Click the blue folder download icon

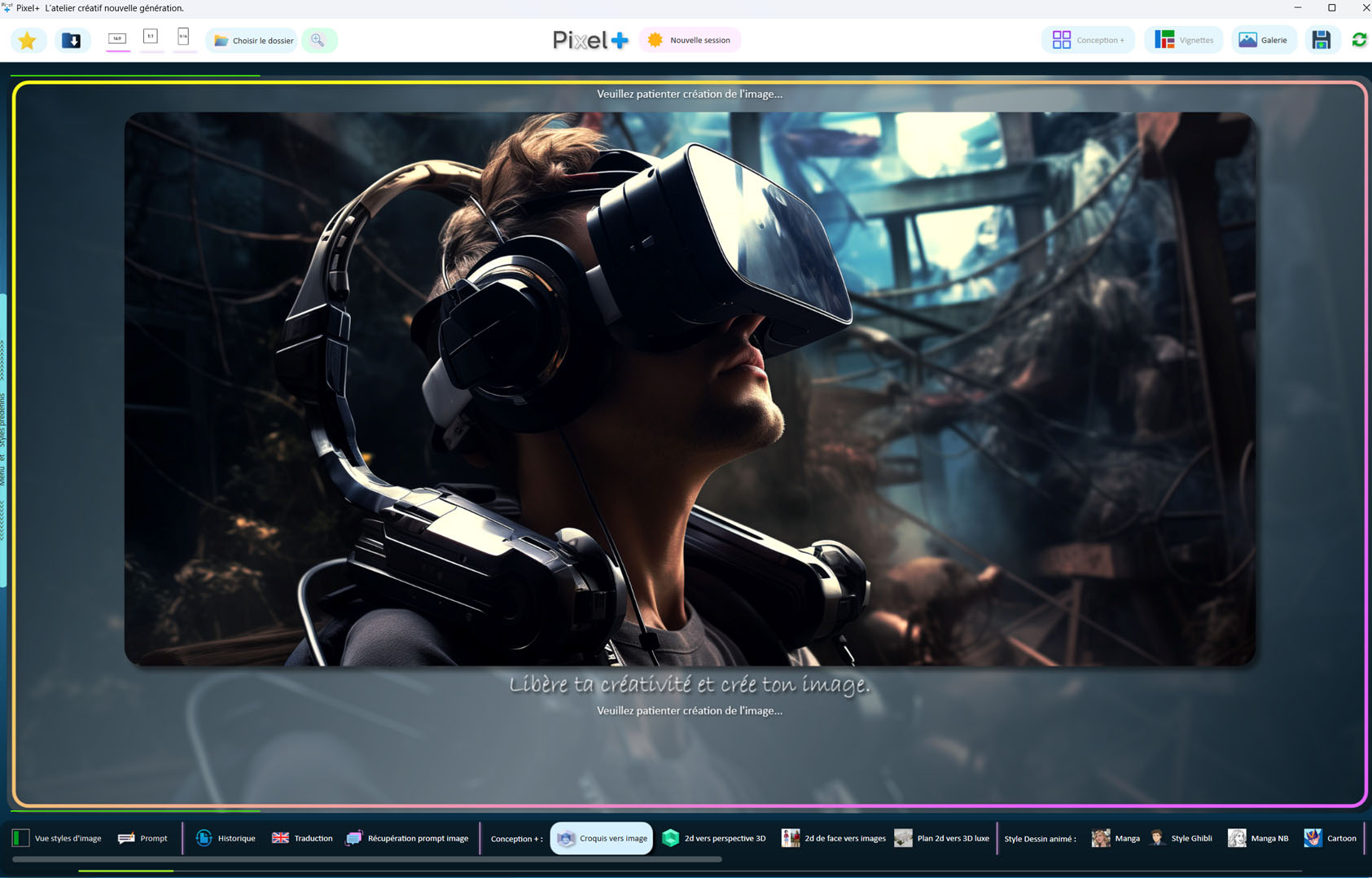tap(72, 40)
